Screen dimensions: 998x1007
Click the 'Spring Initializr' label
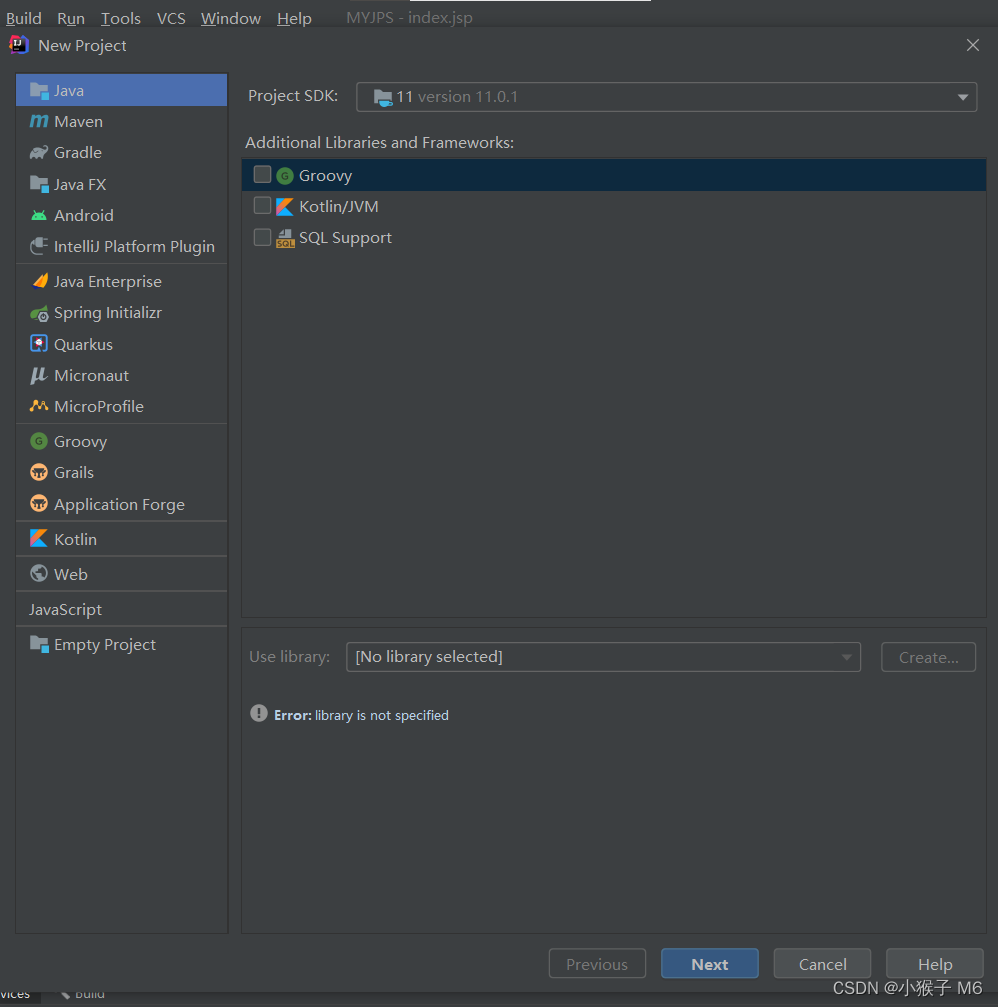pos(108,313)
